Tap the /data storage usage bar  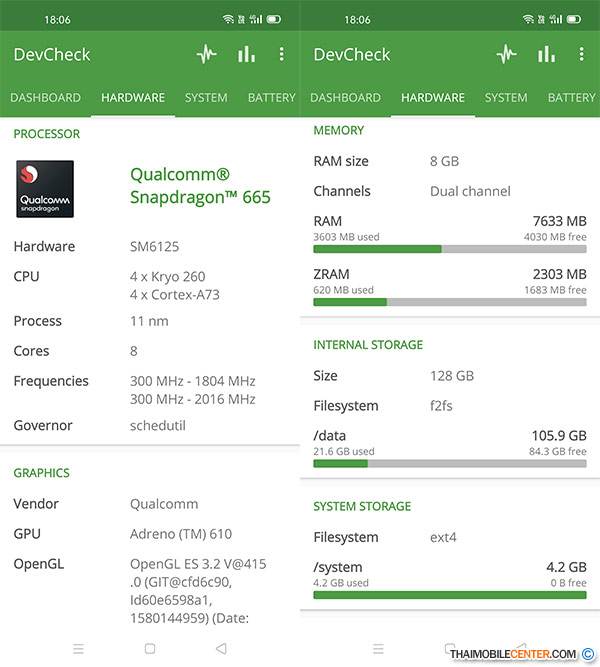tap(450, 464)
